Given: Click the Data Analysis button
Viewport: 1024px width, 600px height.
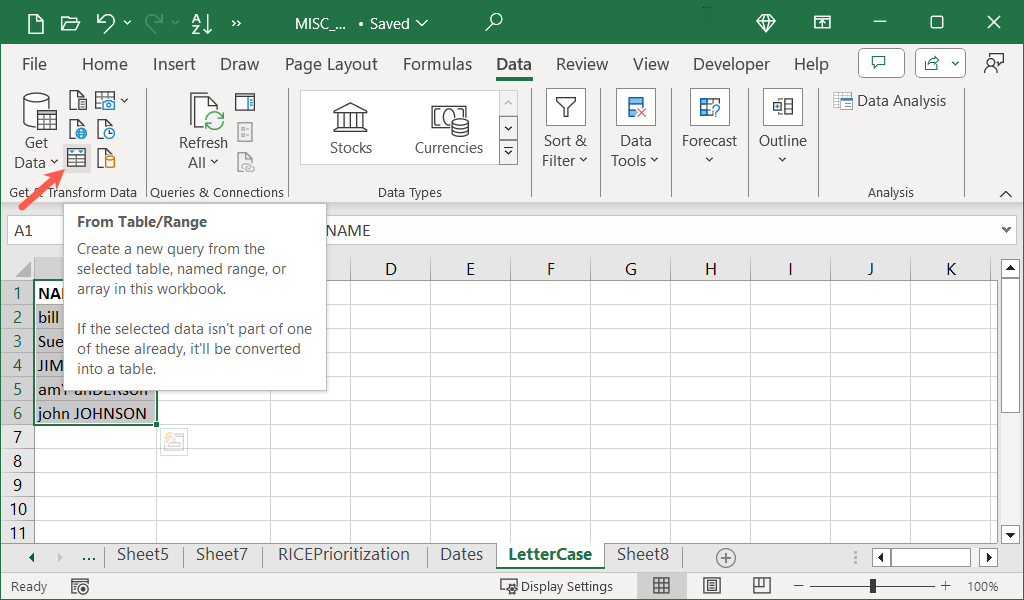Looking at the screenshot, I should coord(890,100).
